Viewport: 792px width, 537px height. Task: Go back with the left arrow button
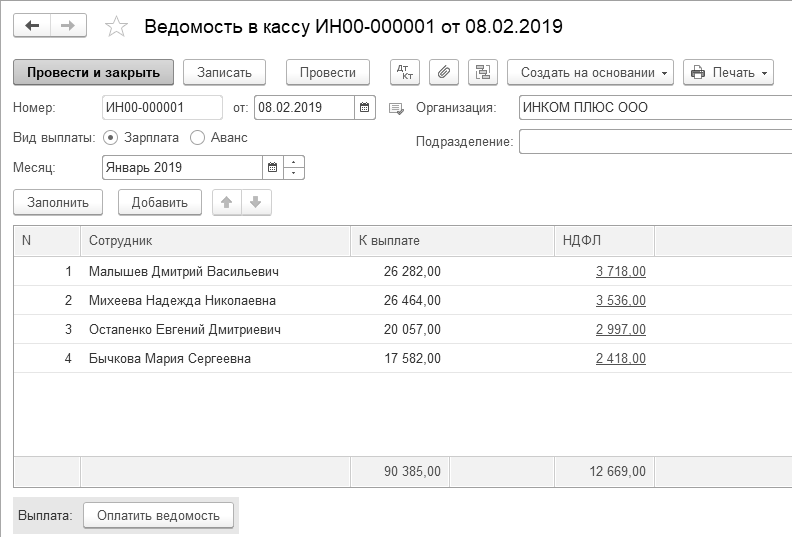[x=32, y=26]
